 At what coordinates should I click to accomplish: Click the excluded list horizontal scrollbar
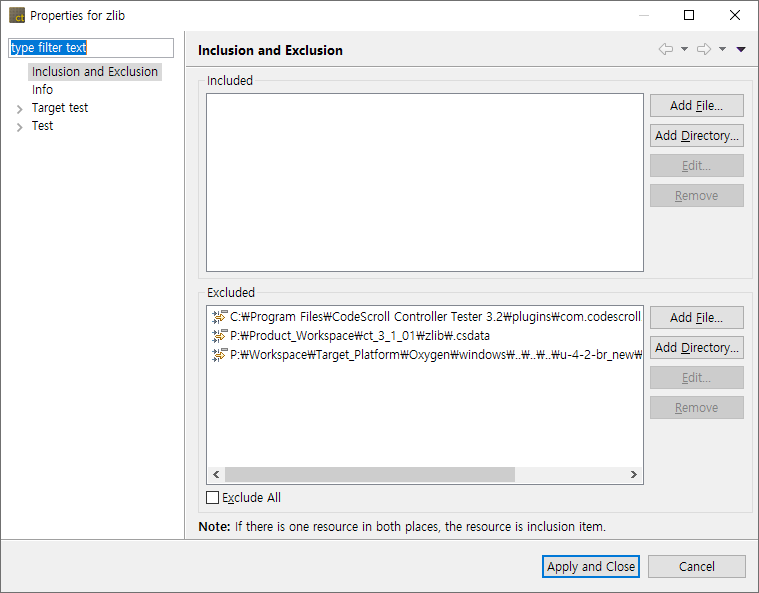pyautogui.click(x=369, y=474)
